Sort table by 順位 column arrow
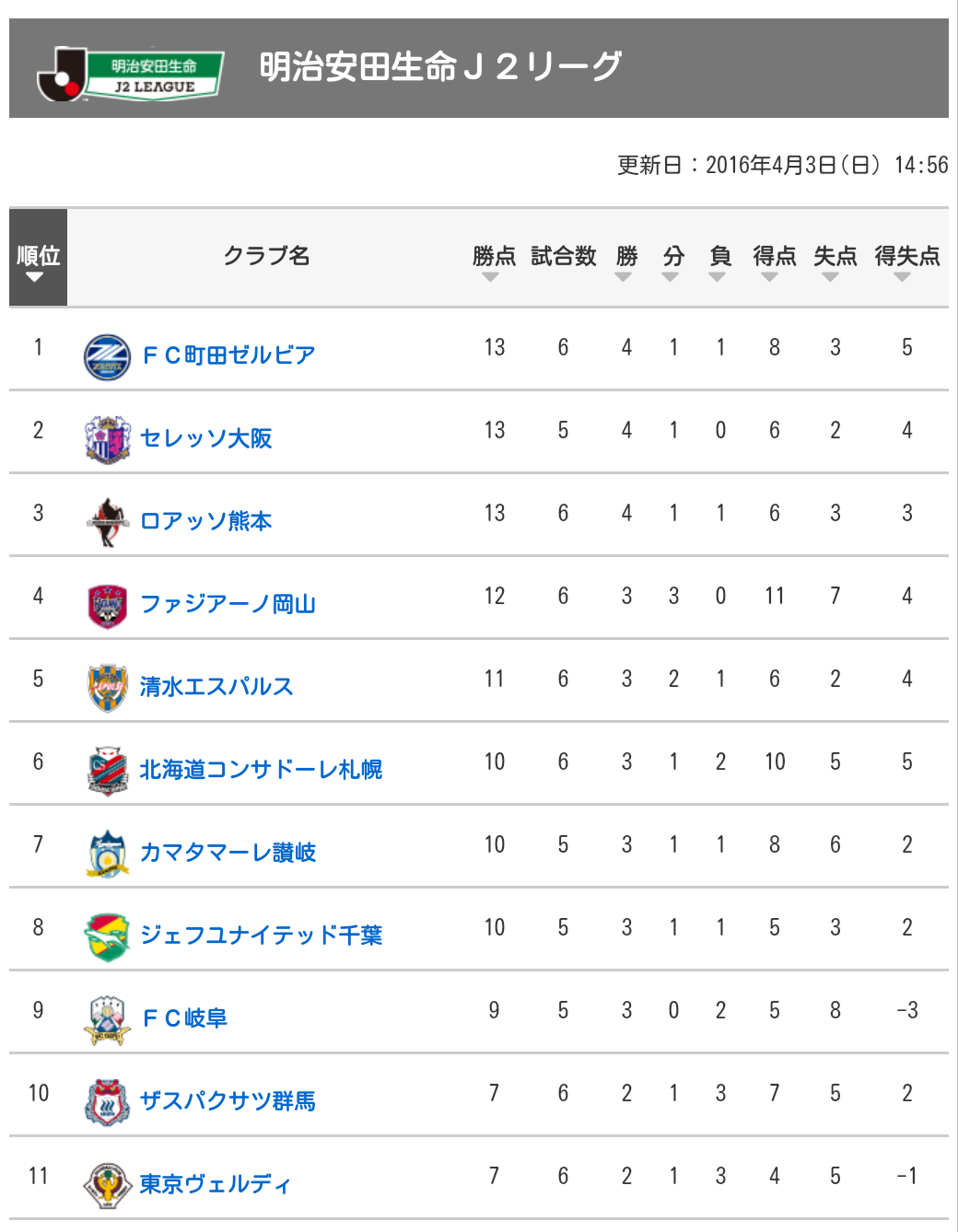Screen dimensions: 958x1232 tap(35, 277)
